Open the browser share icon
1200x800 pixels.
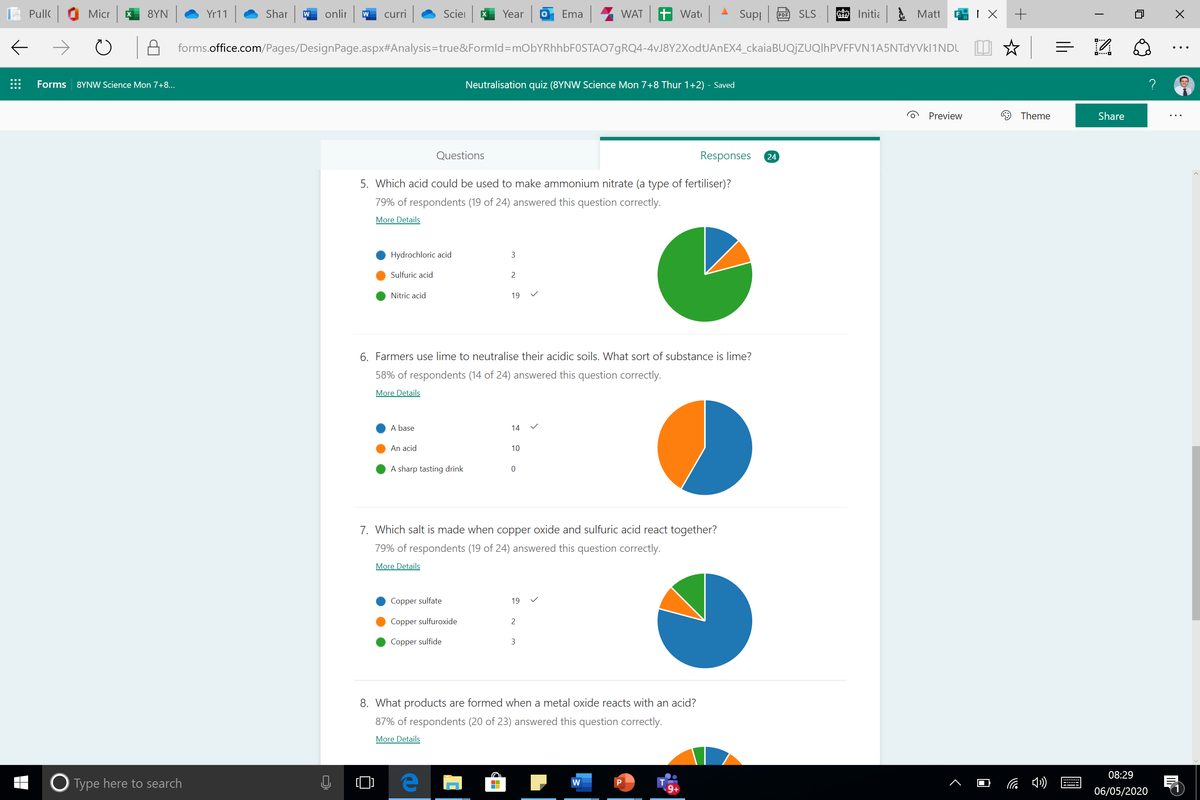[1141, 47]
